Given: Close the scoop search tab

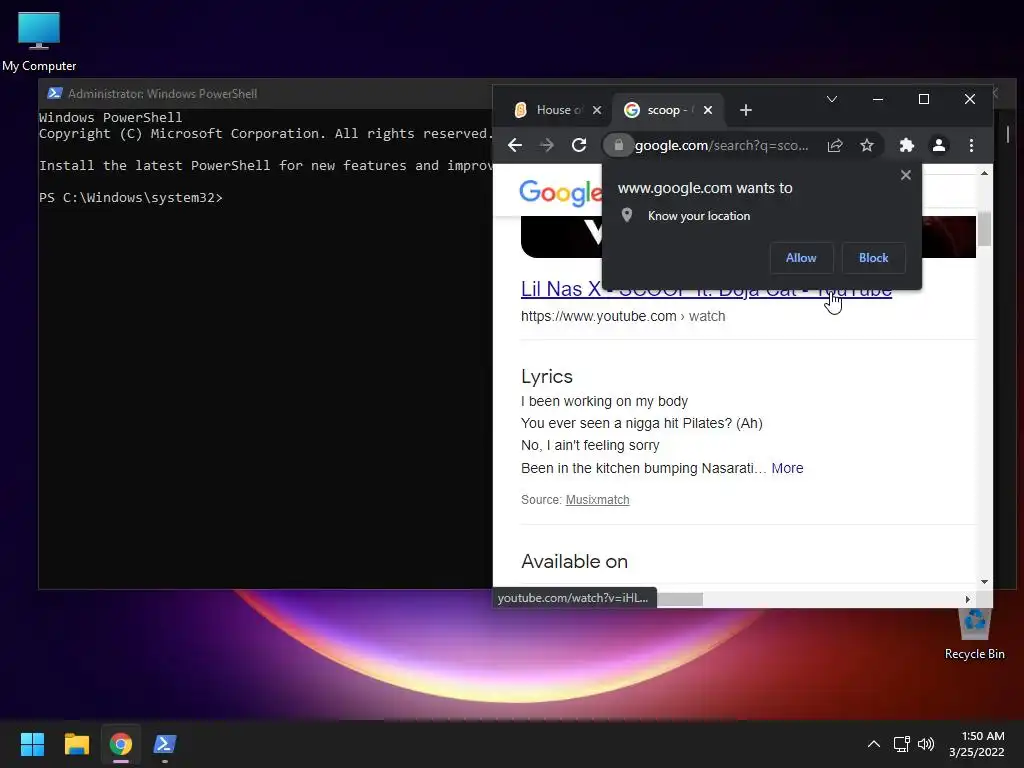Looking at the screenshot, I should pyautogui.click(x=707, y=110).
